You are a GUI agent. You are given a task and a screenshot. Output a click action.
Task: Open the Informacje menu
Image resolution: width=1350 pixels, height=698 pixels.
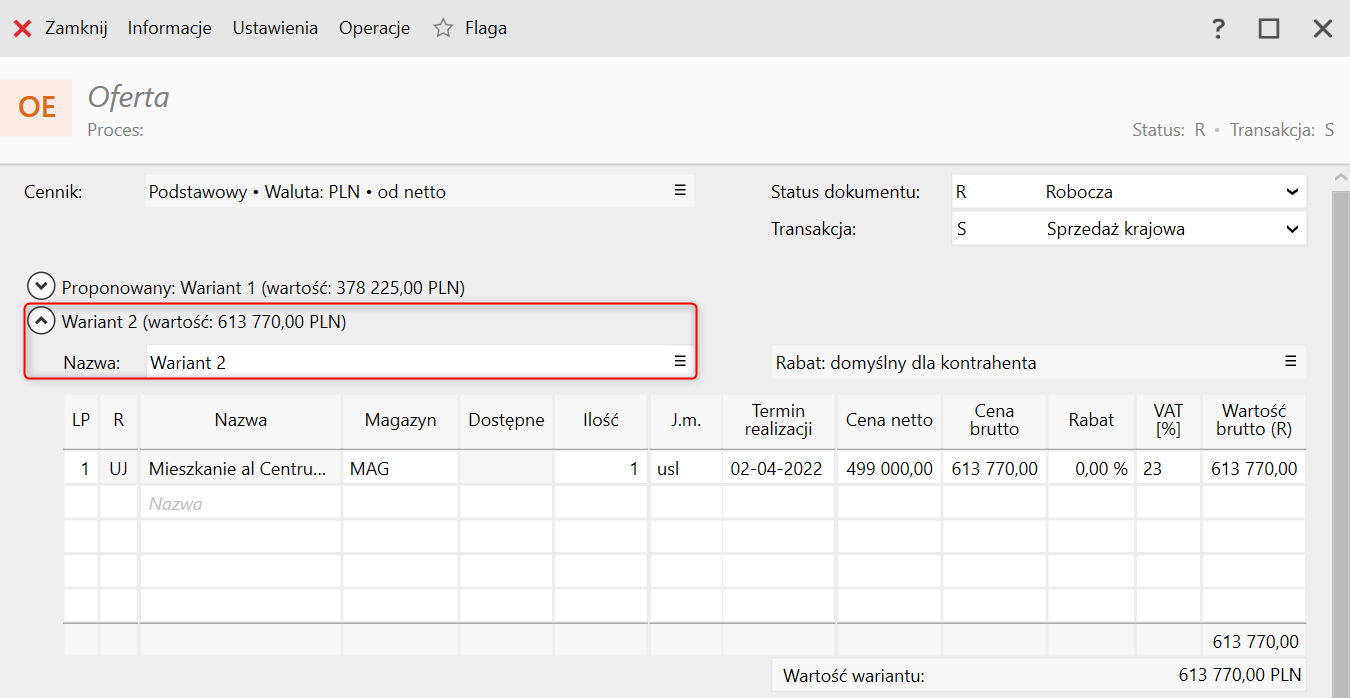coord(169,28)
